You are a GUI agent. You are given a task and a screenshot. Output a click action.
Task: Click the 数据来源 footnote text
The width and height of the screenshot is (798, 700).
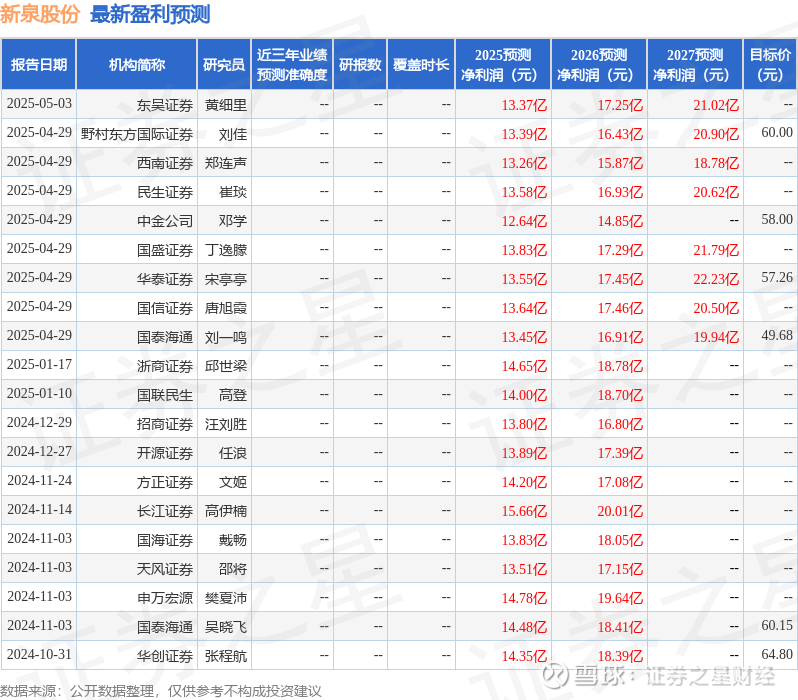[160, 691]
